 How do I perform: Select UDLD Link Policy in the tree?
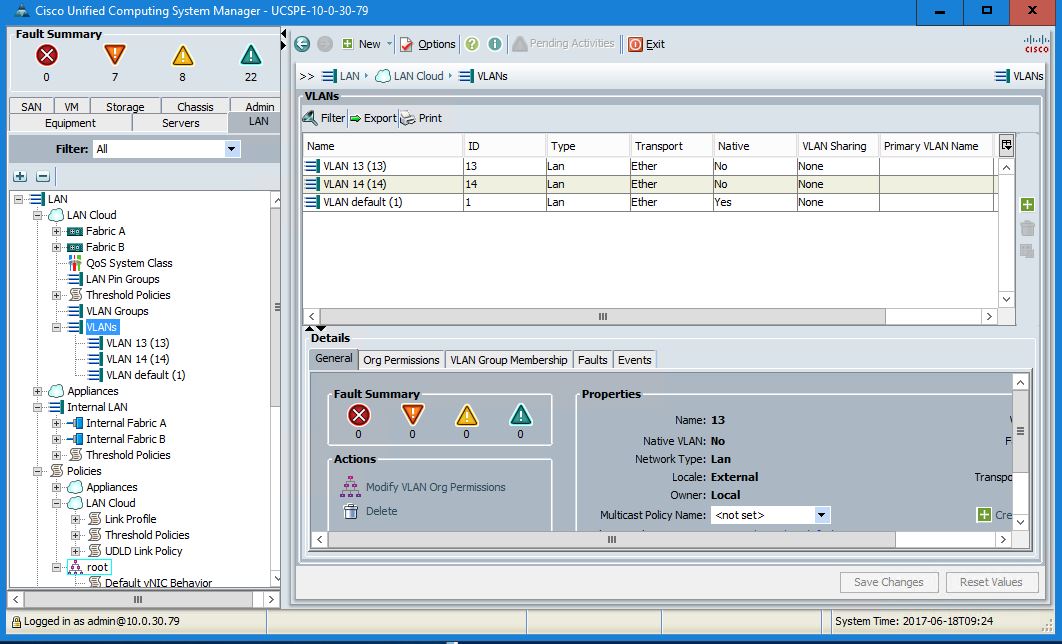(144, 551)
